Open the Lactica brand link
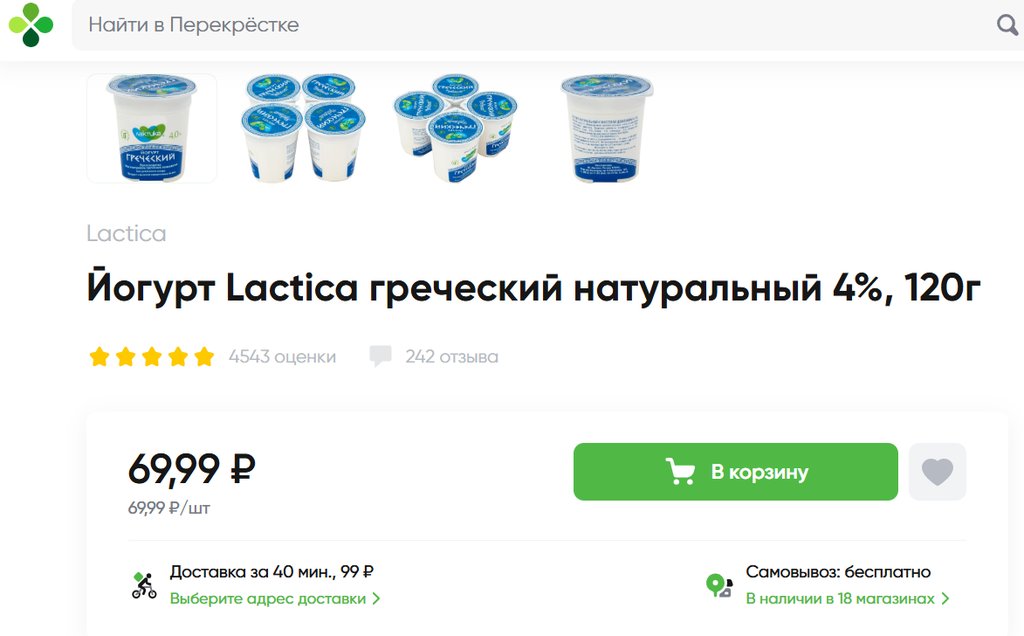This screenshot has height=636, width=1024. pos(126,233)
